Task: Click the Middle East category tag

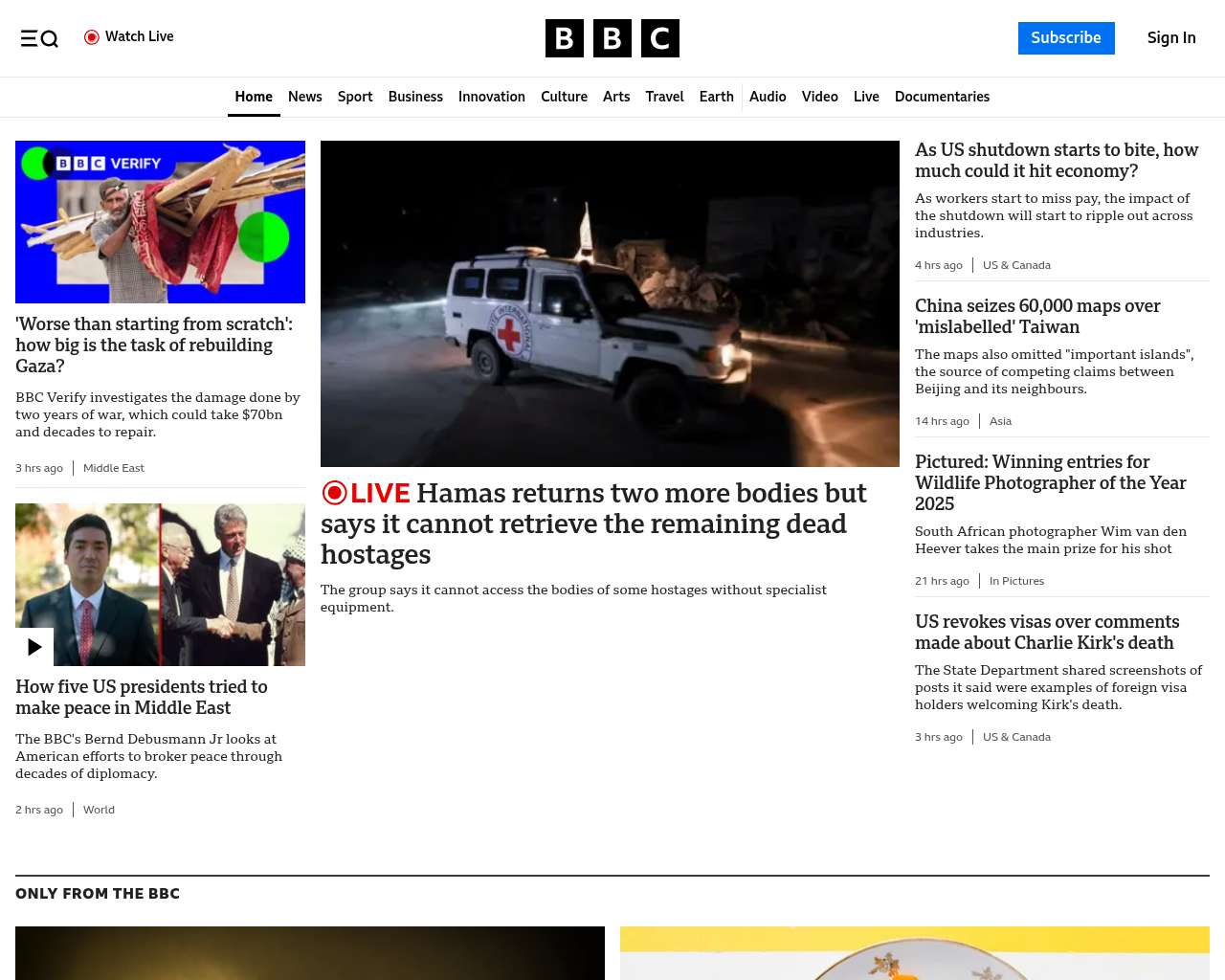Action: [114, 468]
